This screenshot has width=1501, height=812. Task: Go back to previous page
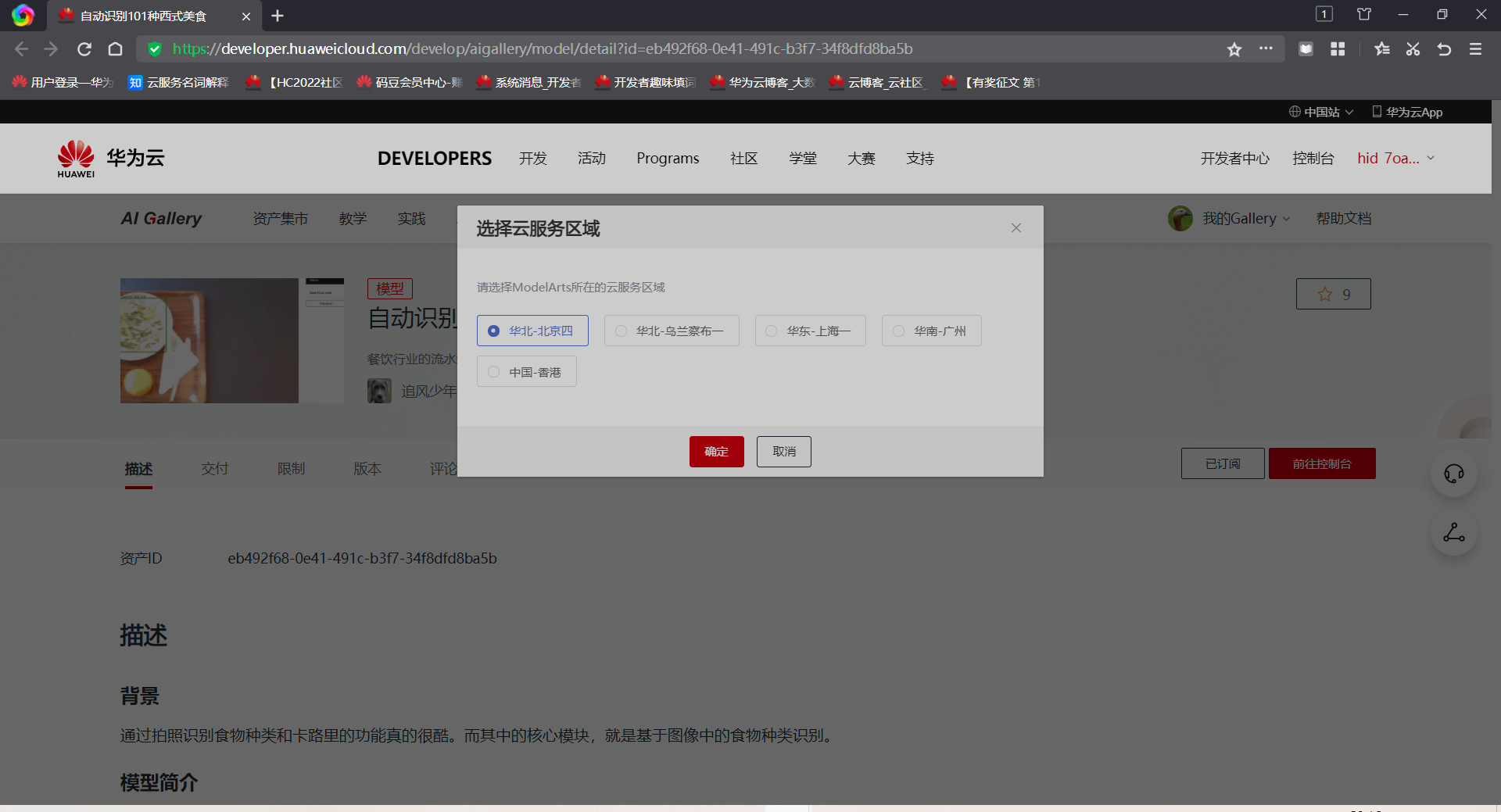pos(21,49)
